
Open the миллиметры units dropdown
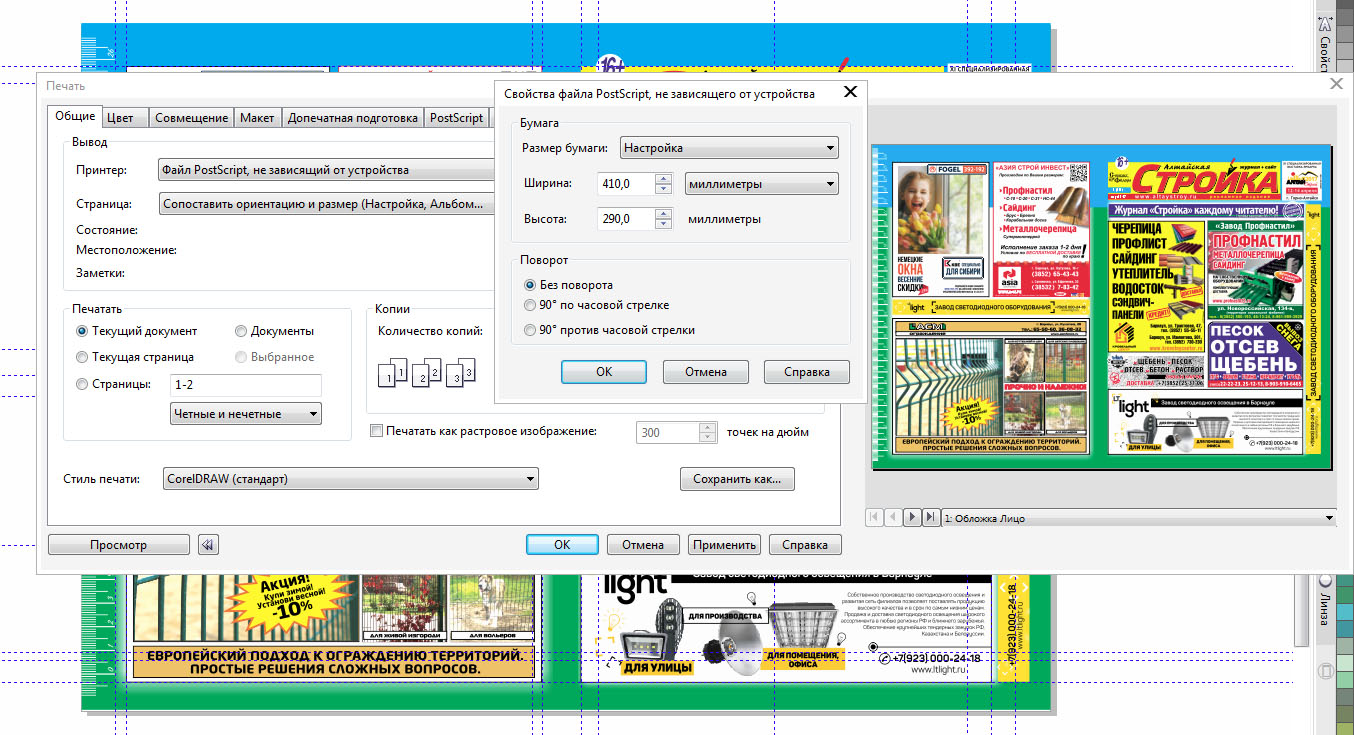pyautogui.click(x=761, y=184)
